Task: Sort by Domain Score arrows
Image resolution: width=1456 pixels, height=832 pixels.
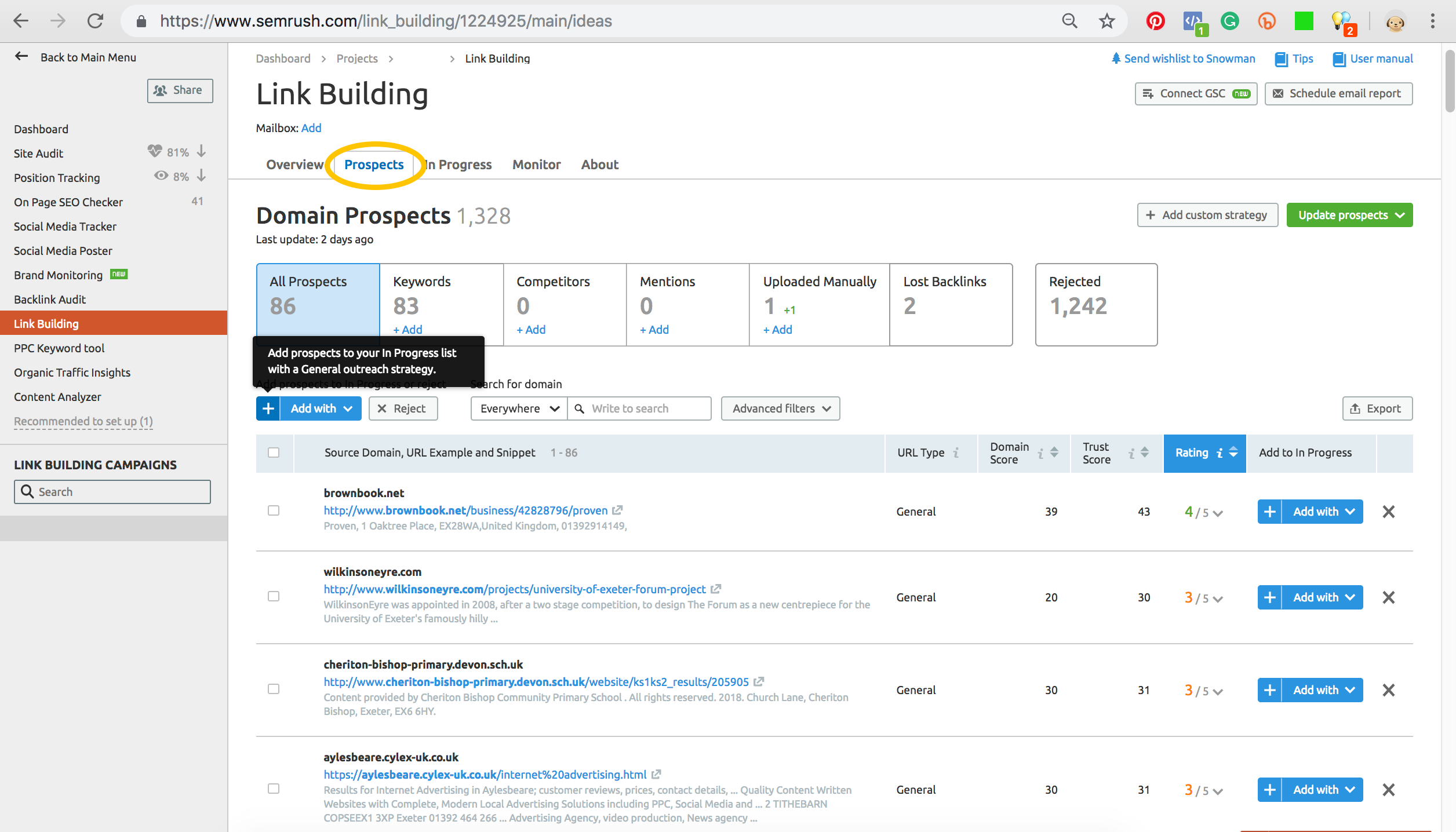Action: click(x=1054, y=453)
